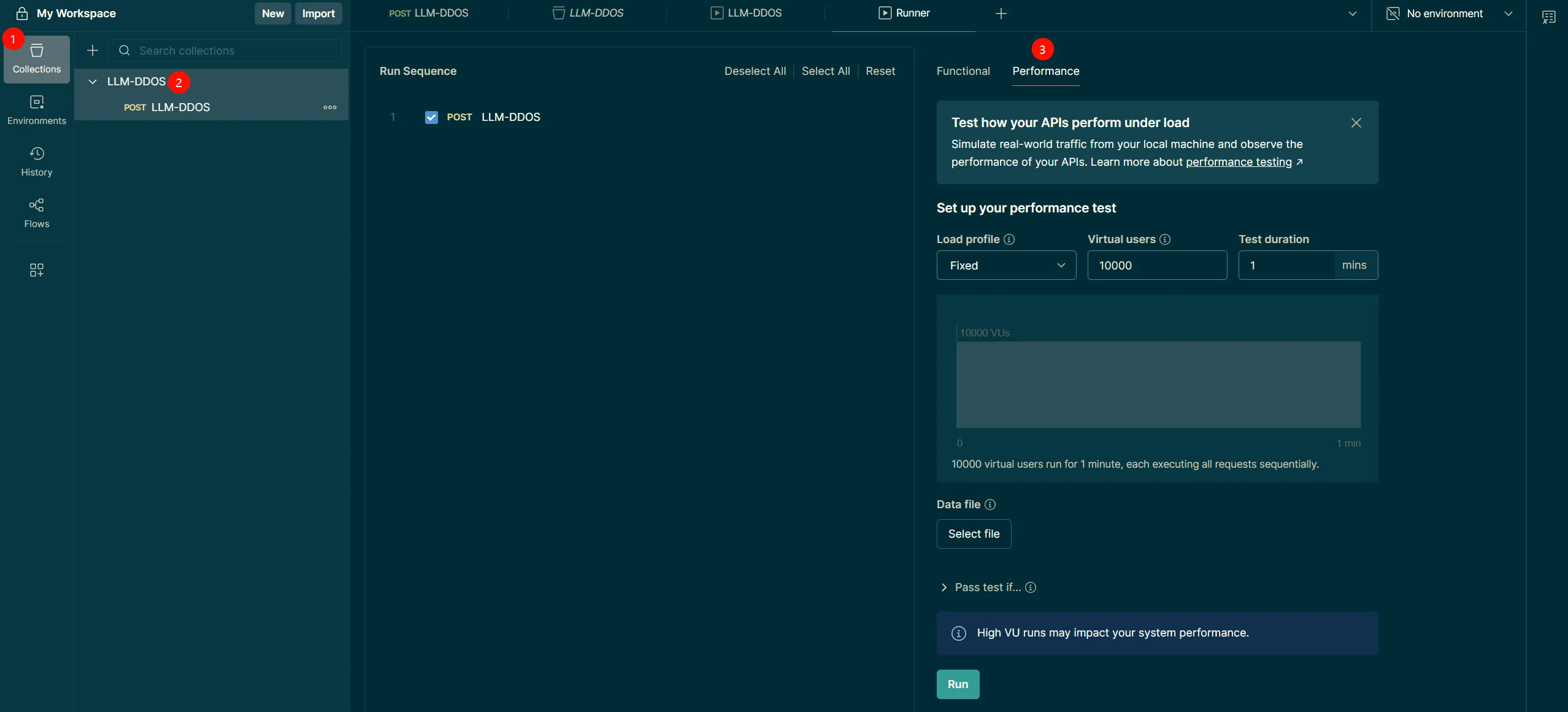
Task: Open the performance testing documentation link
Action: pyautogui.click(x=1239, y=162)
